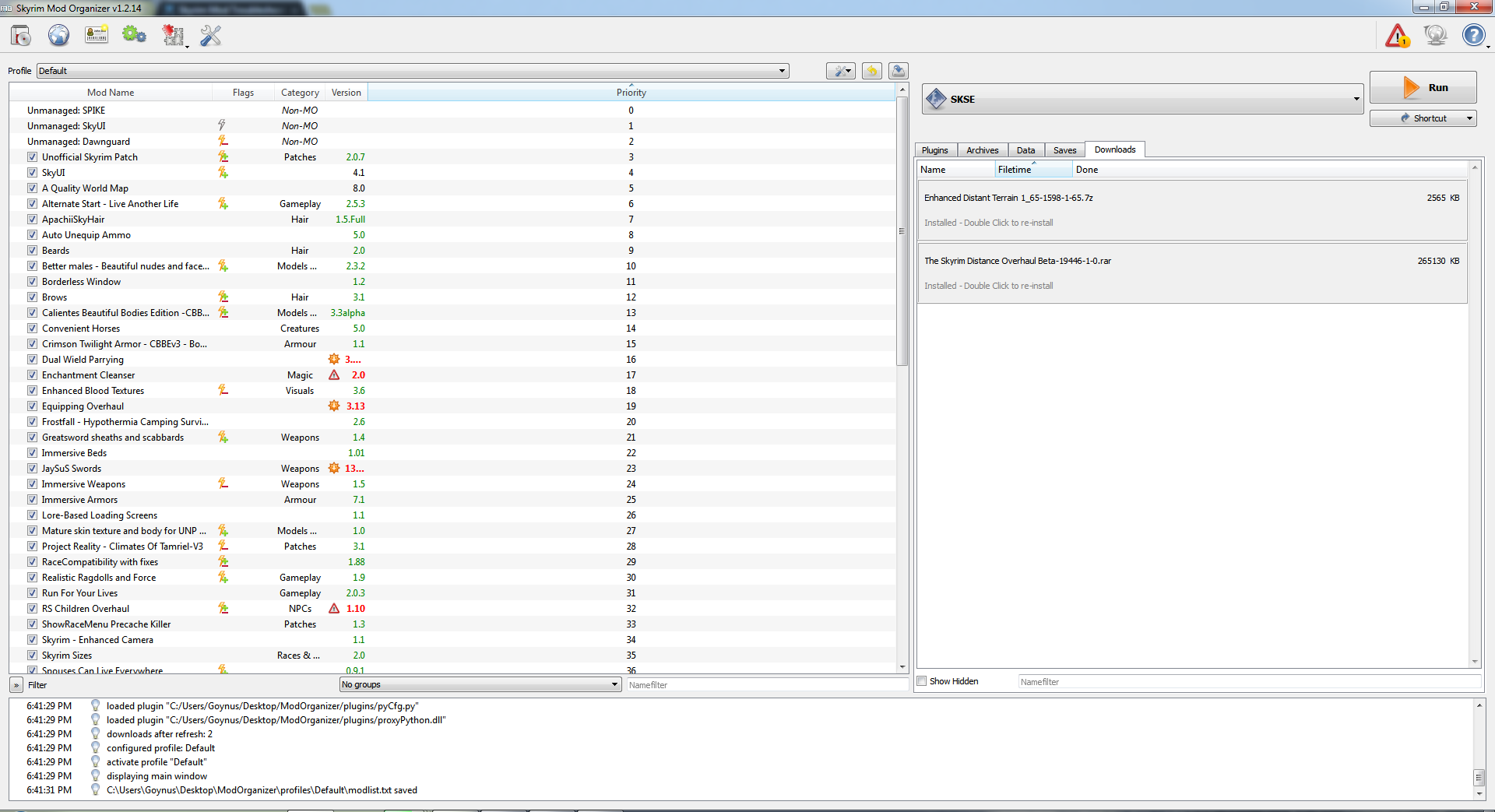The width and height of the screenshot is (1495, 812).
Task: Open the Profile dropdown set to Default
Action: tap(413, 71)
